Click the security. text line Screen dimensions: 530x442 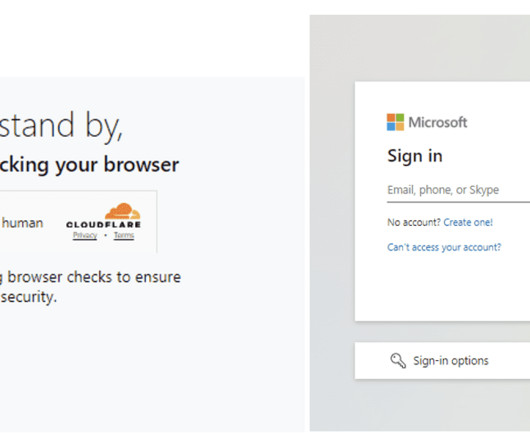(x=28, y=297)
